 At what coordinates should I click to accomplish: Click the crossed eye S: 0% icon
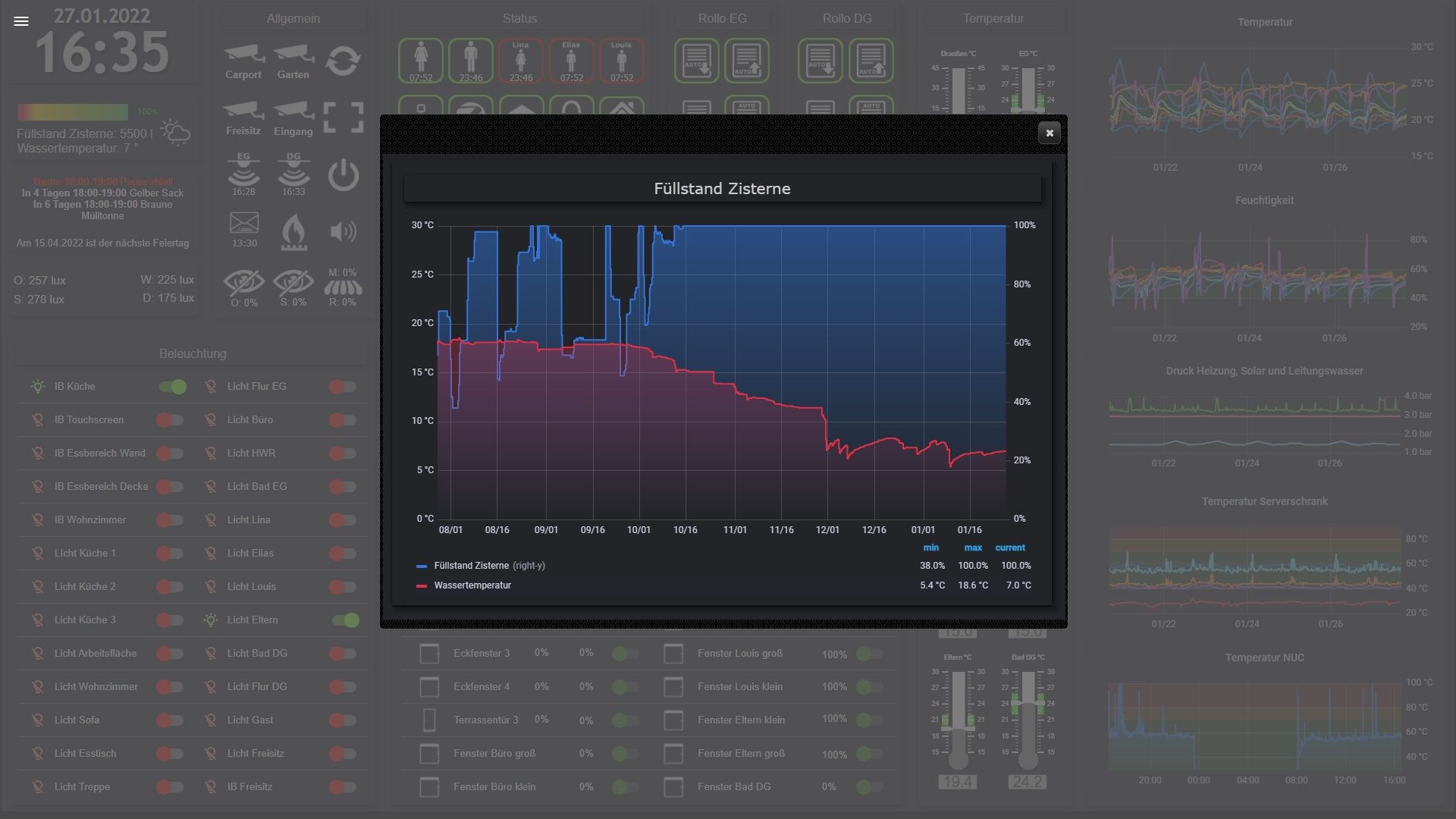(x=293, y=283)
